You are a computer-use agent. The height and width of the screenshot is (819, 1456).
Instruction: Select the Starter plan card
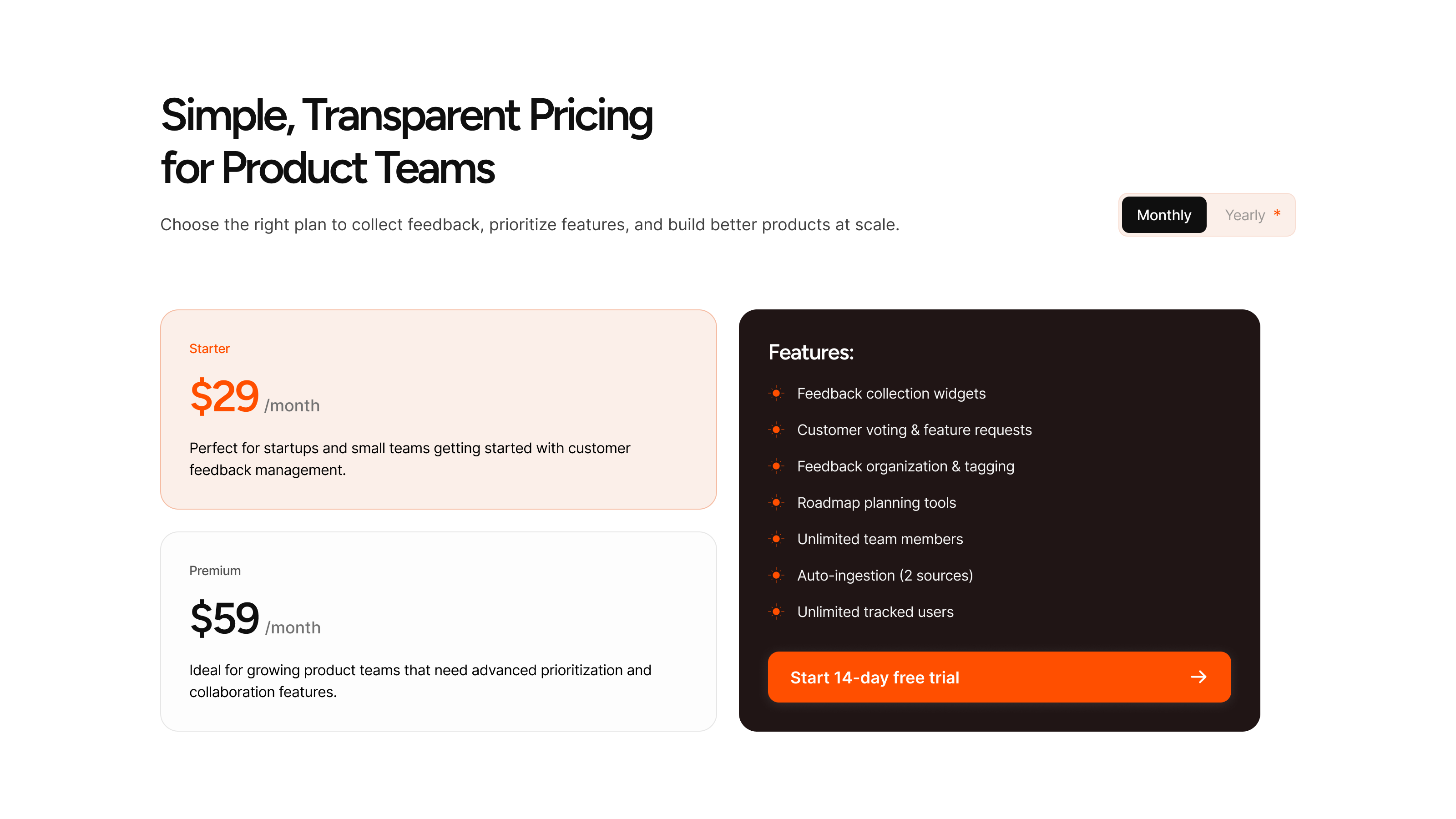(438, 409)
